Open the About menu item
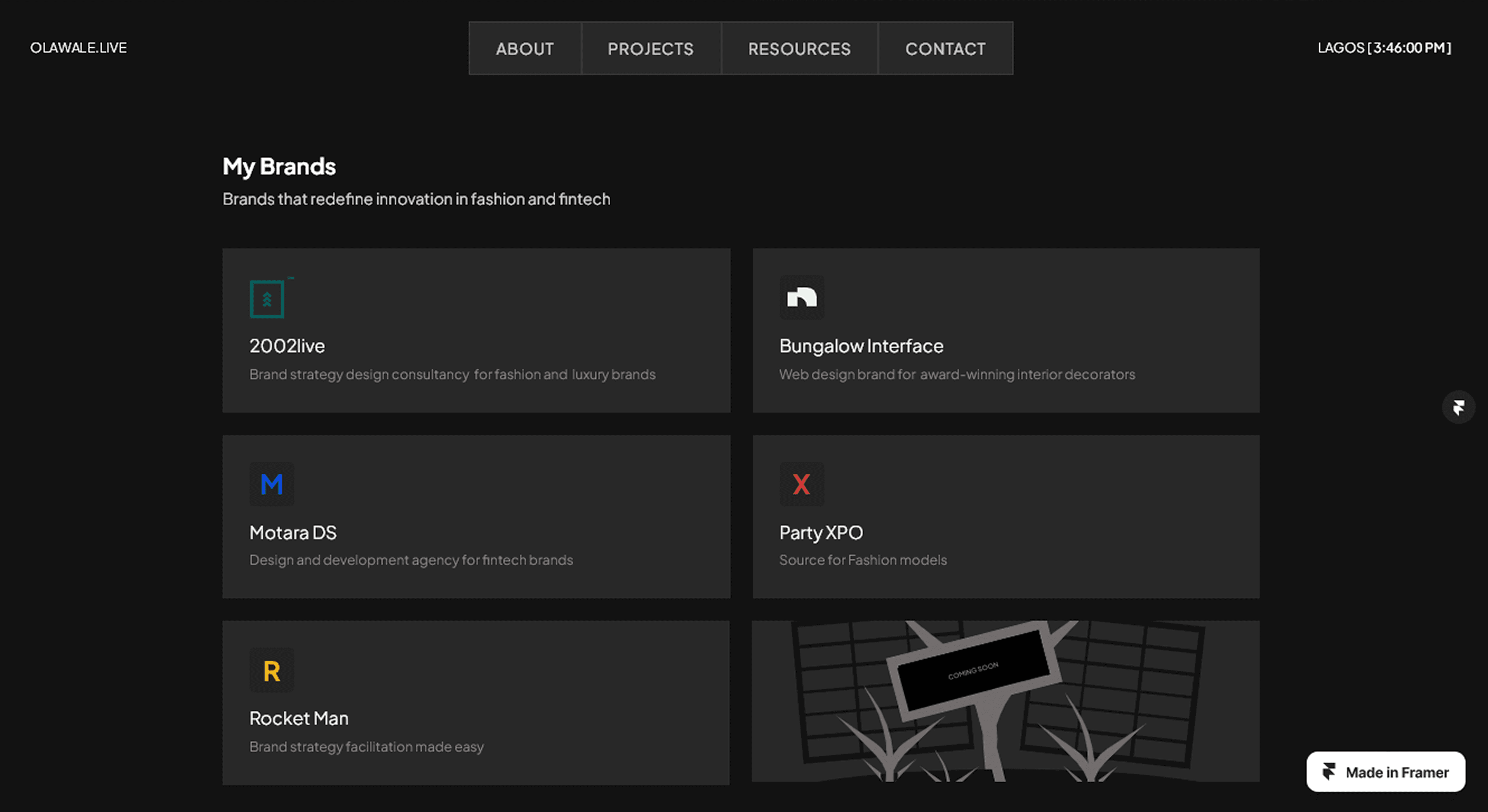 click(x=524, y=48)
